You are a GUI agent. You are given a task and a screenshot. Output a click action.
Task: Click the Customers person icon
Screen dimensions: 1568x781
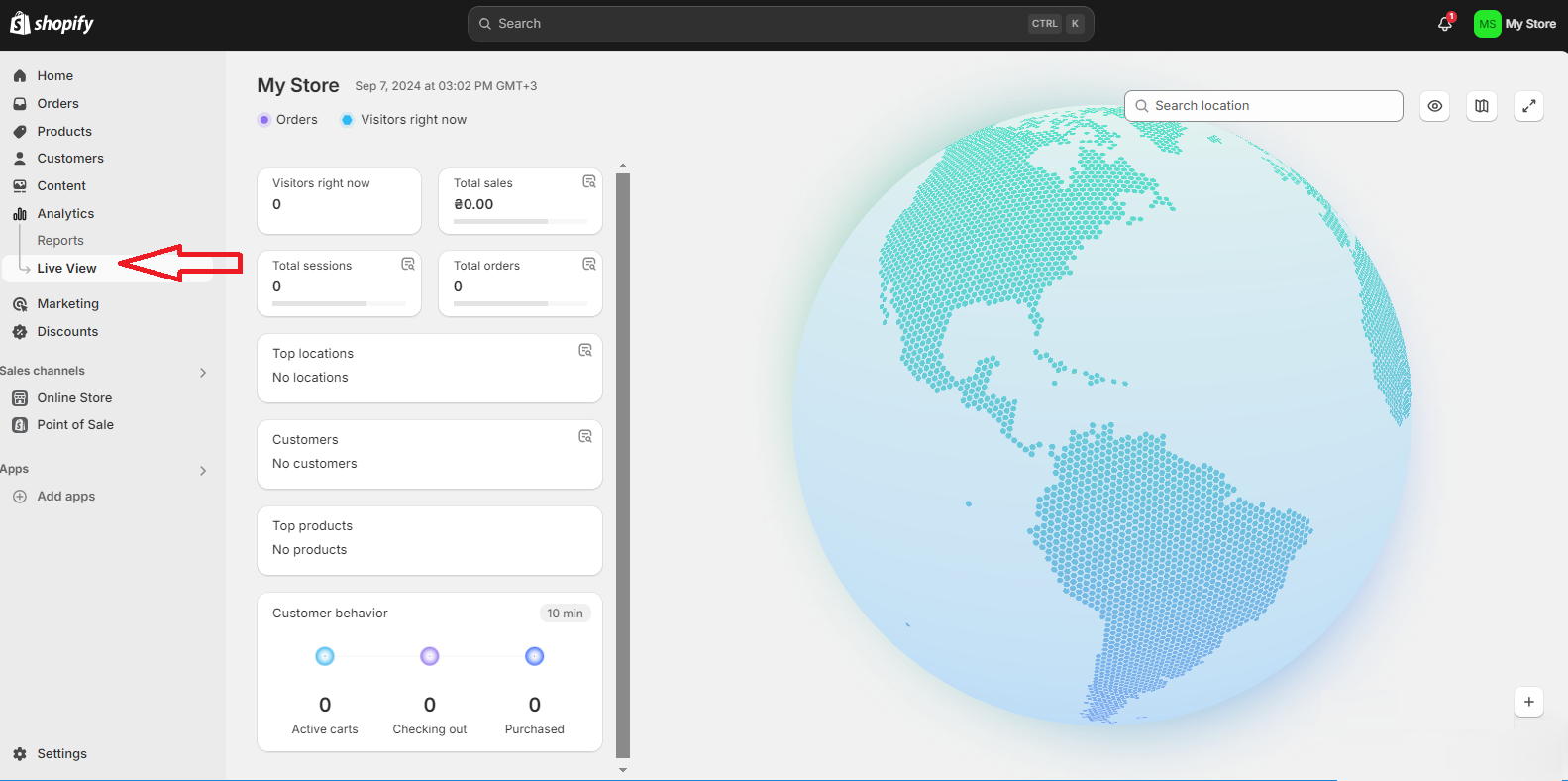[20, 158]
